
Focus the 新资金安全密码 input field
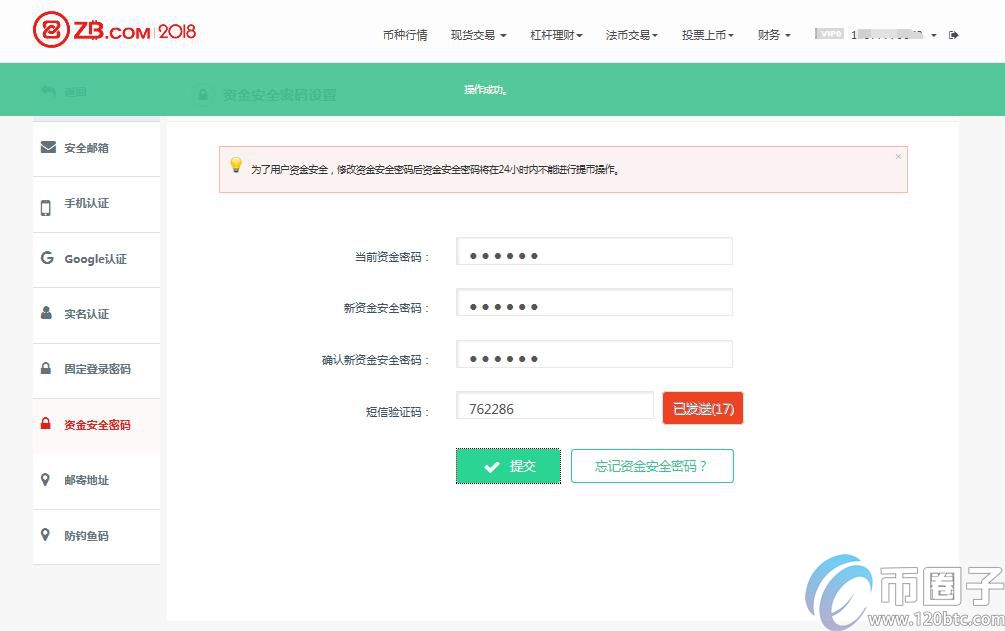point(594,303)
